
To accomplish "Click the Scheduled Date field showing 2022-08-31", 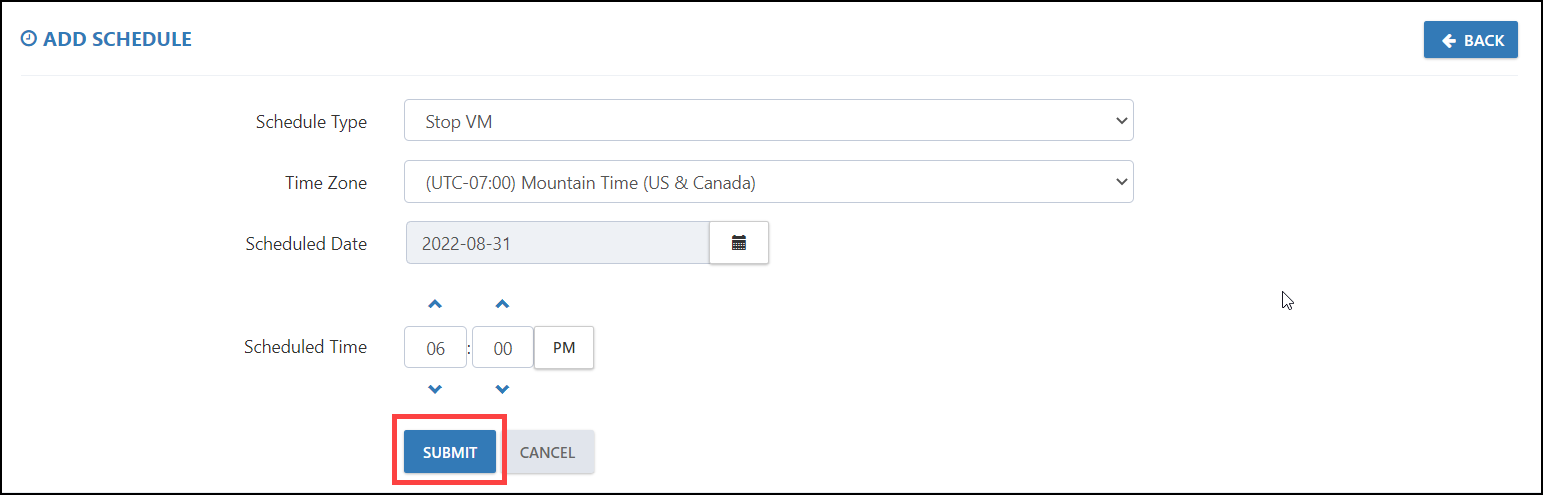I will (x=558, y=243).
